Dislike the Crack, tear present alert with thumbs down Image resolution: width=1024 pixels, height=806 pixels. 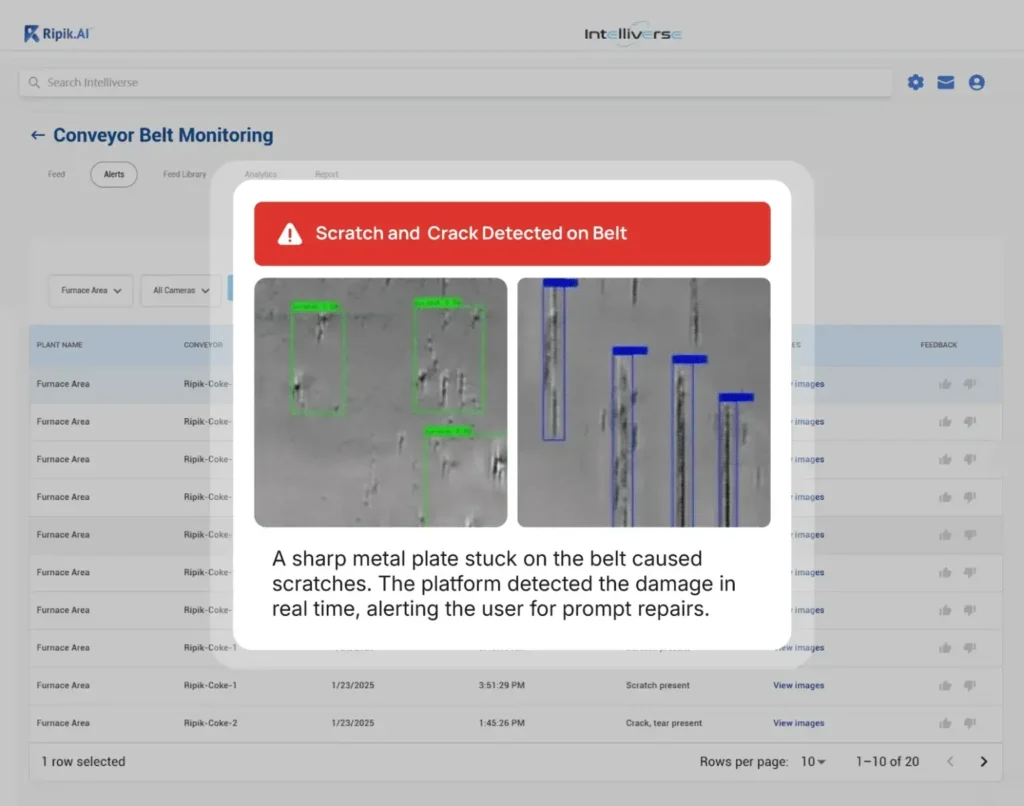[x=968, y=723]
